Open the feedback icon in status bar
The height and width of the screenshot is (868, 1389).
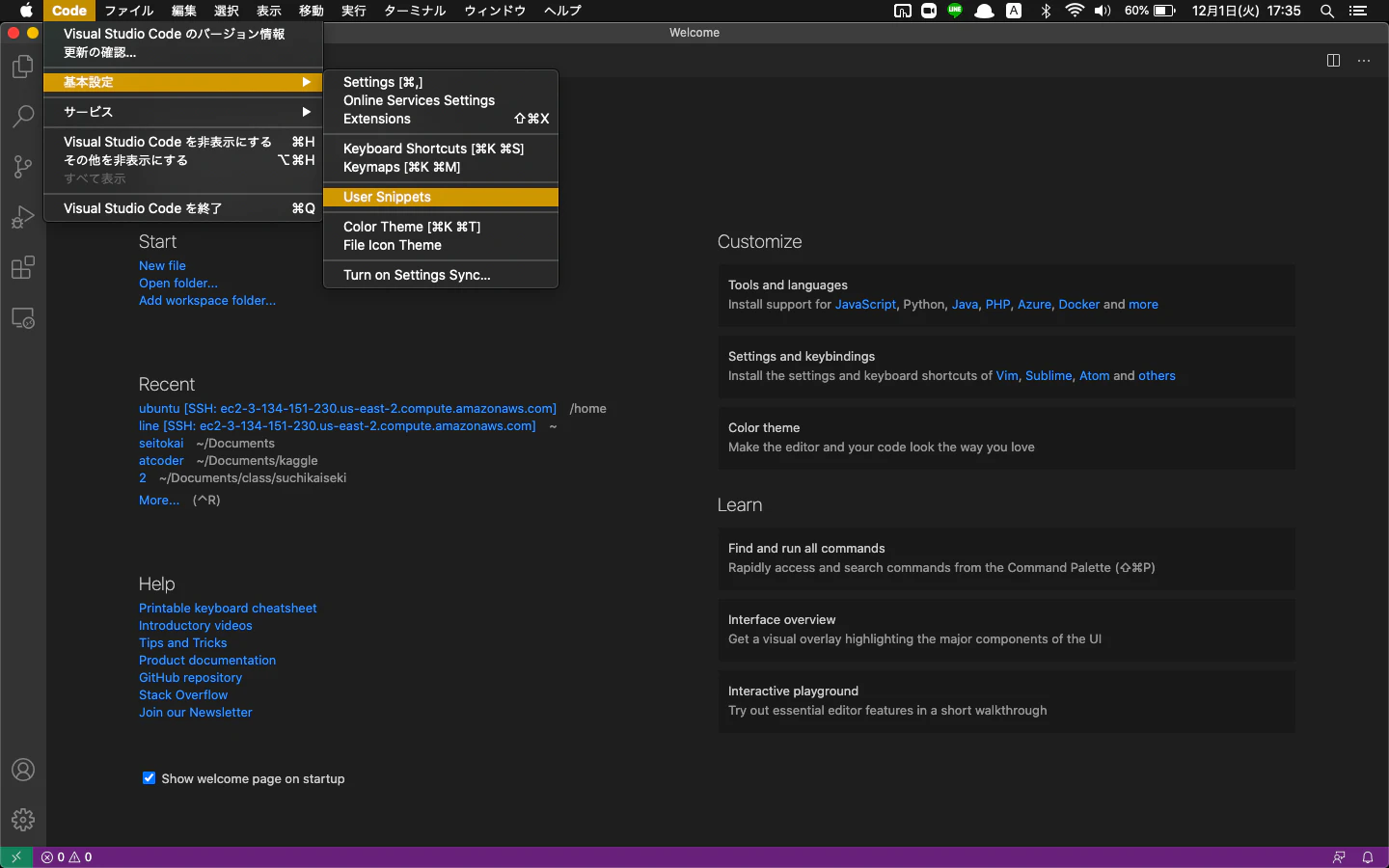coord(1339,857)
